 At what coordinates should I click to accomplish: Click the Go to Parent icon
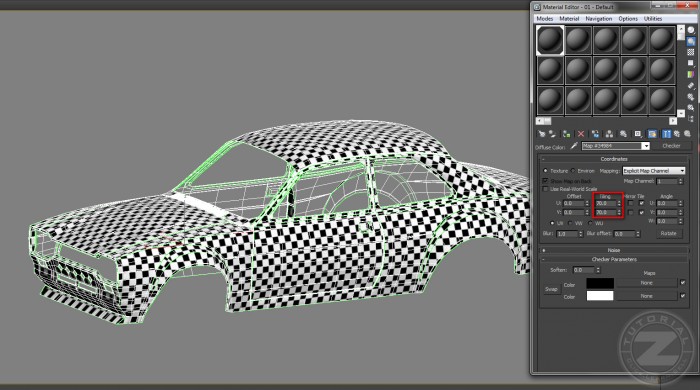click(677, 134)
